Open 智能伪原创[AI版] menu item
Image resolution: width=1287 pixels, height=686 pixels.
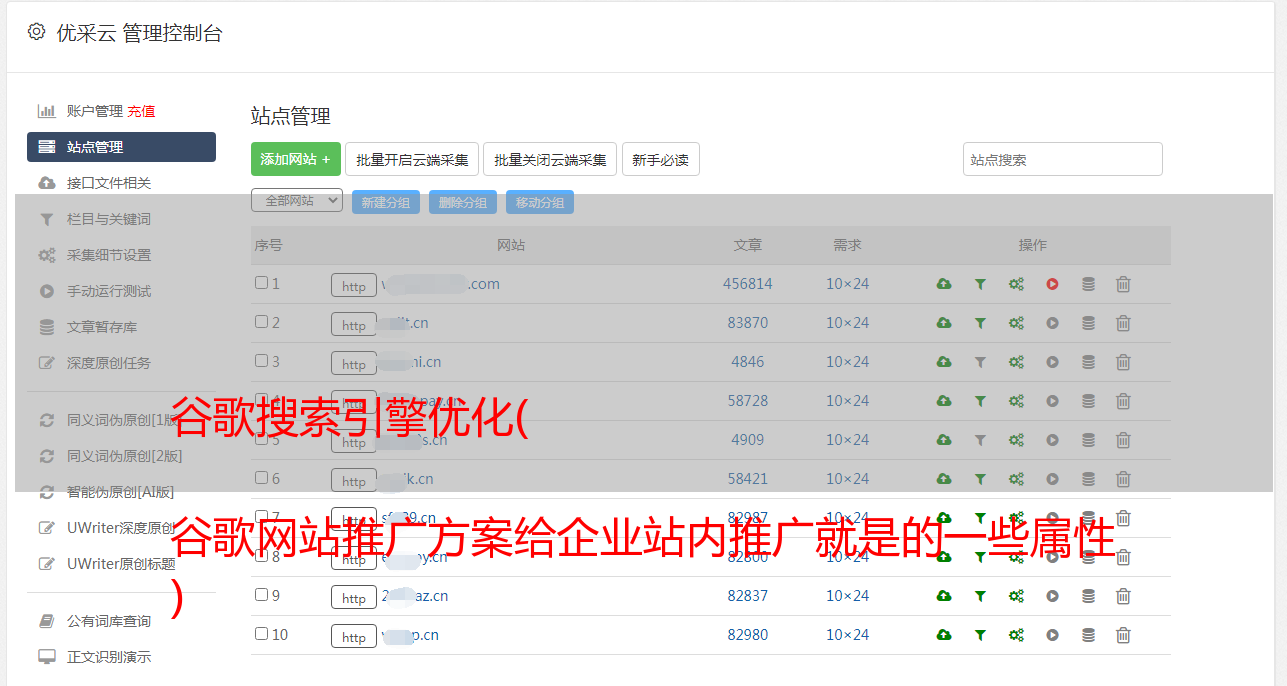point(121,492)
